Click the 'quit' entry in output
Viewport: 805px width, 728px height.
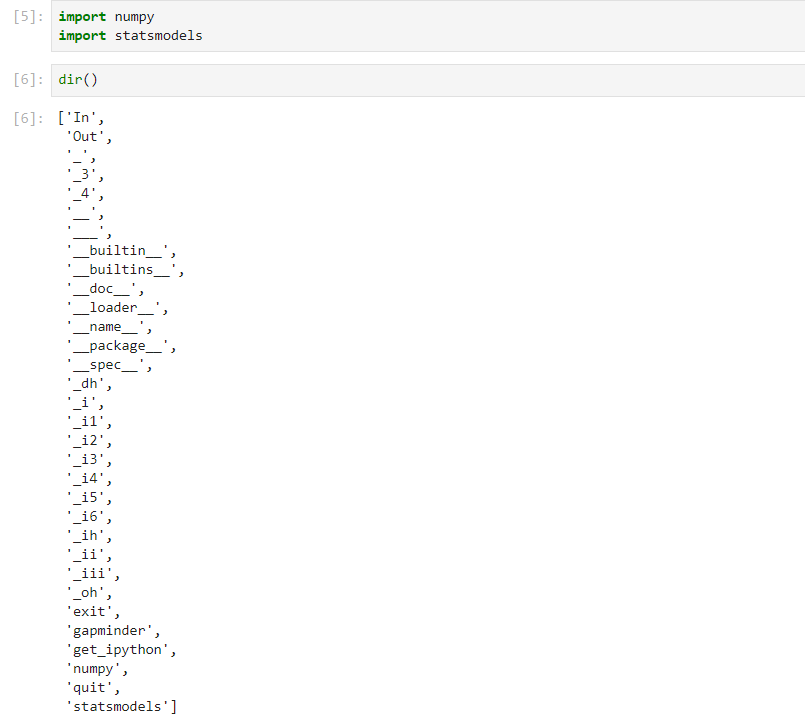(x=88, y=687)
